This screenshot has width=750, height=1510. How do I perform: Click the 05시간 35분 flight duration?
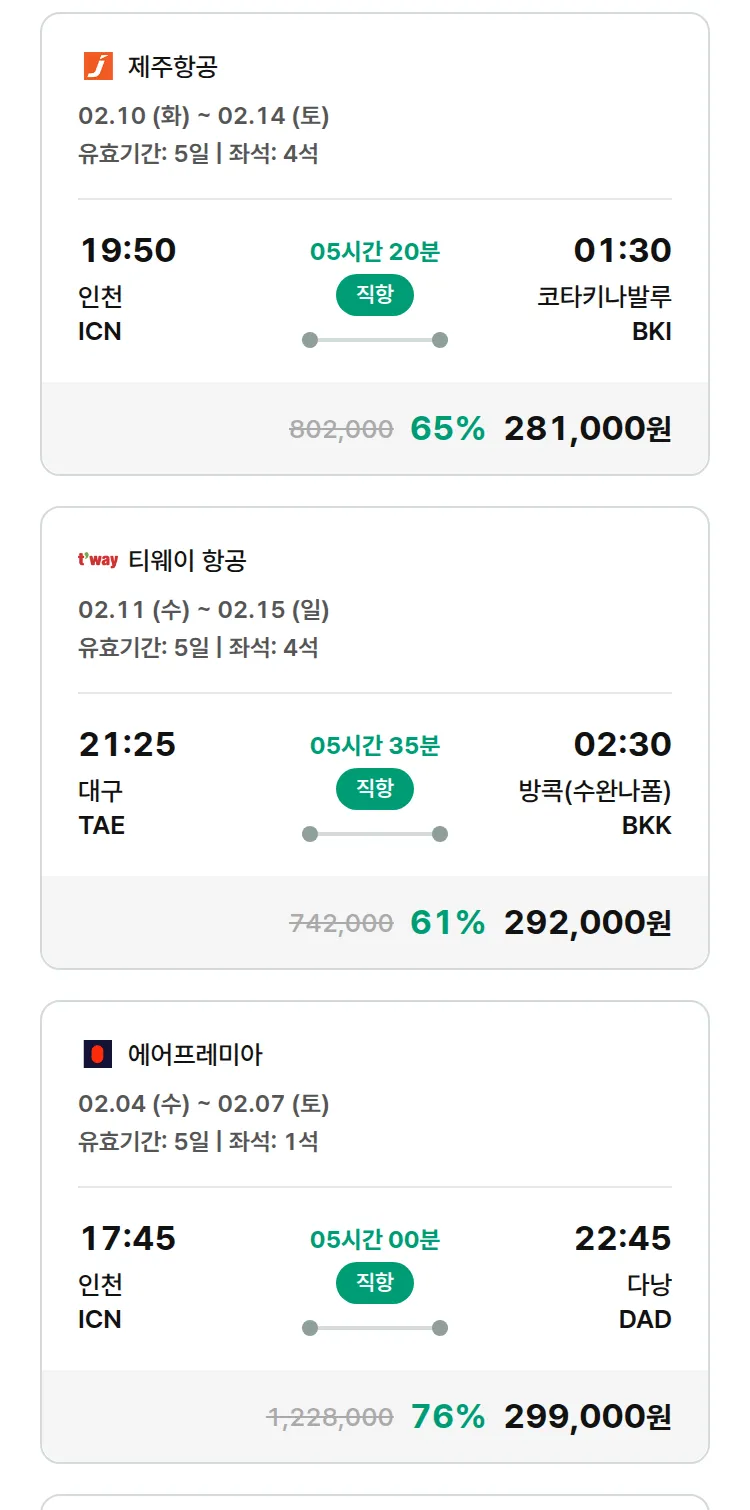[x=374, y=746]
